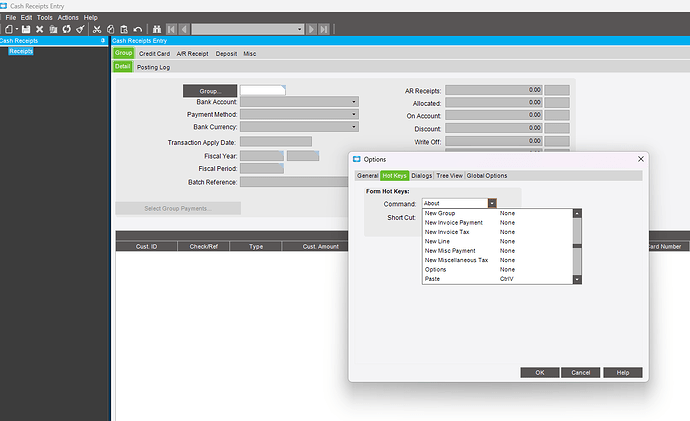690x421 pixels.
Task: Open the Global Options tab
Action: coord(487,176)
